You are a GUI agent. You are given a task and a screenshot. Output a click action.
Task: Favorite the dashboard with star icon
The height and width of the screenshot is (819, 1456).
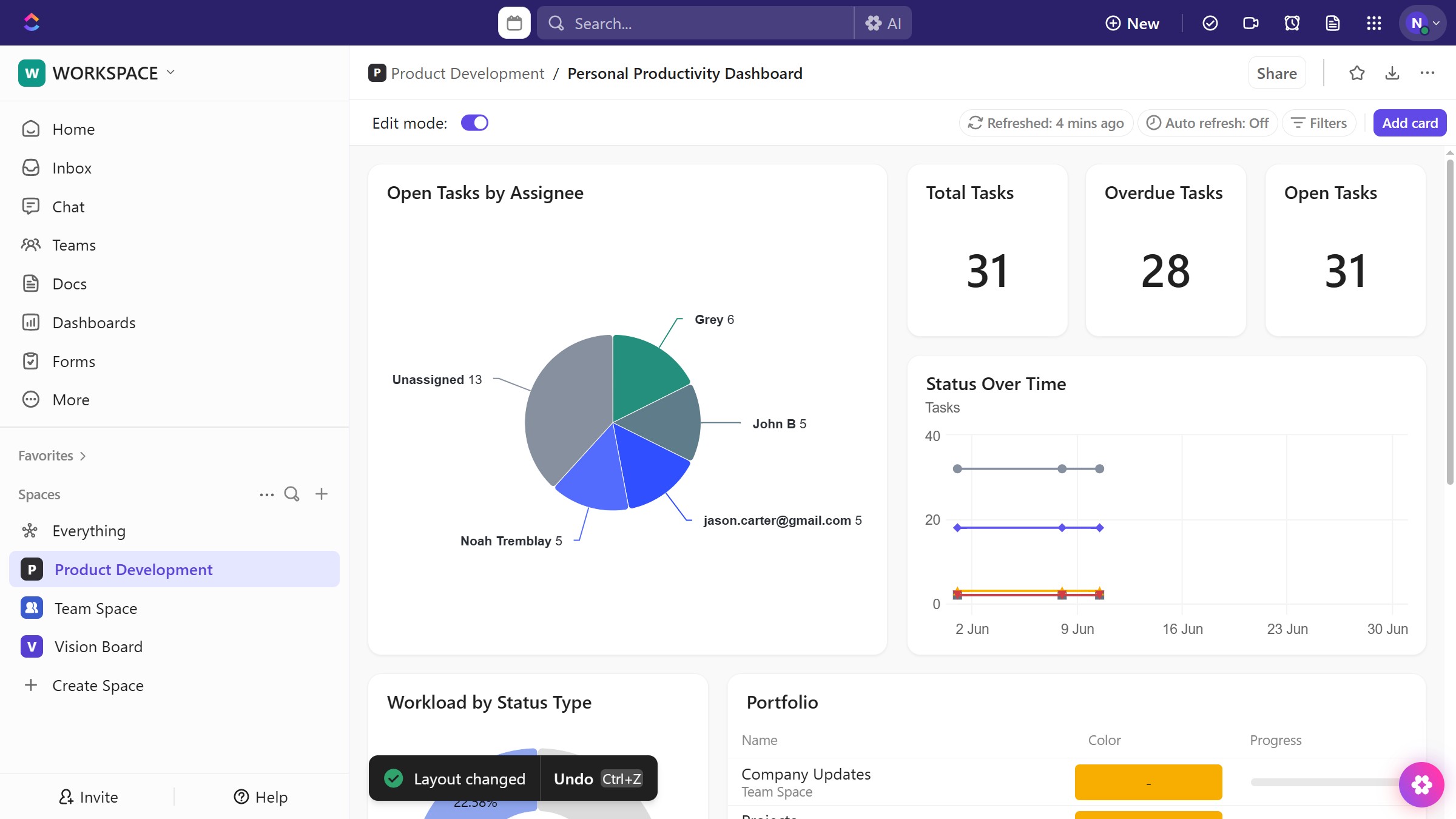pos(1357,73)
